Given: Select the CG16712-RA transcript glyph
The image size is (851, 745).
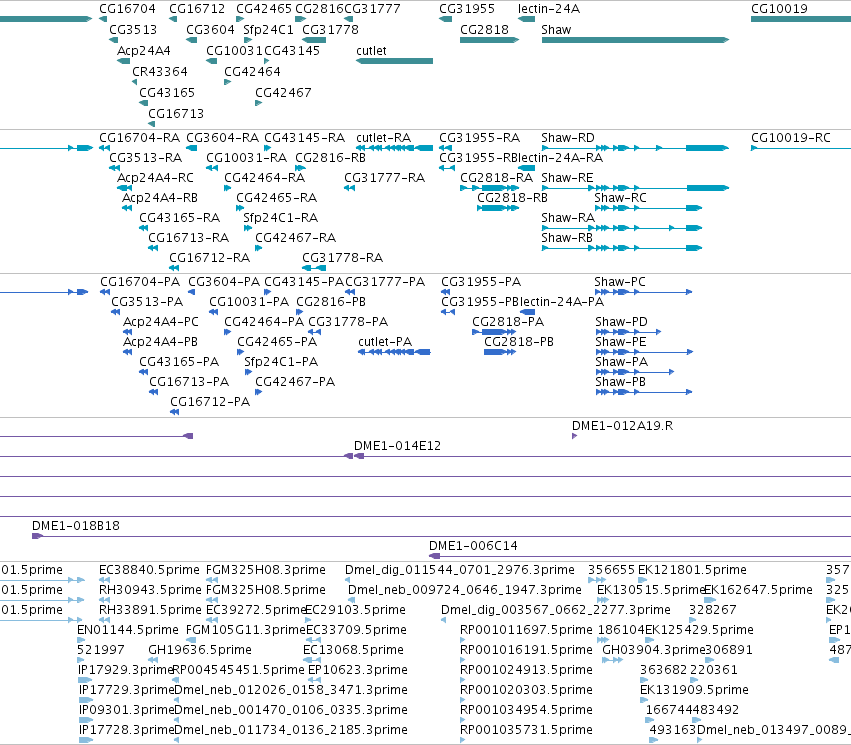Looking at the screenshot, I should tap(174, 268).
